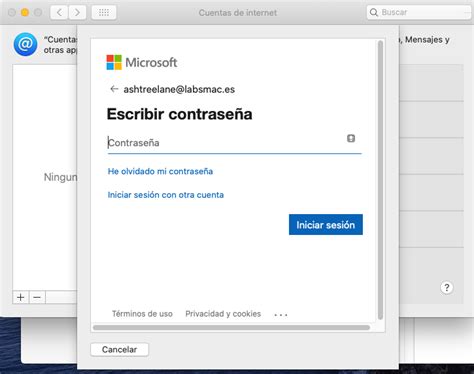474x374 pixels.
Task: Focus the Contraseña password field
Action: [234, 143]
